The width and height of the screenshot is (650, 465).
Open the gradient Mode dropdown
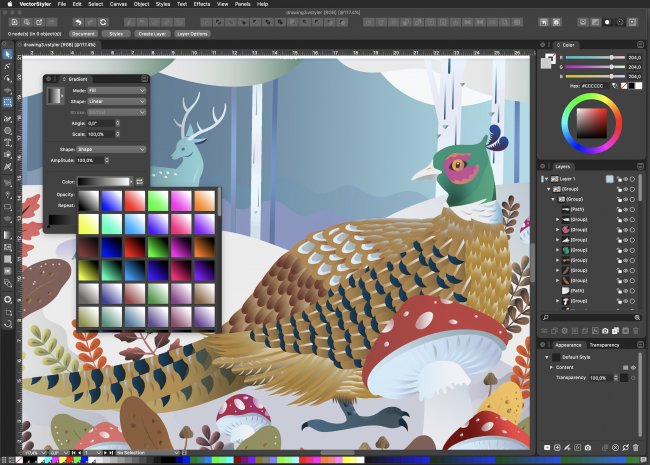(117, 90)
